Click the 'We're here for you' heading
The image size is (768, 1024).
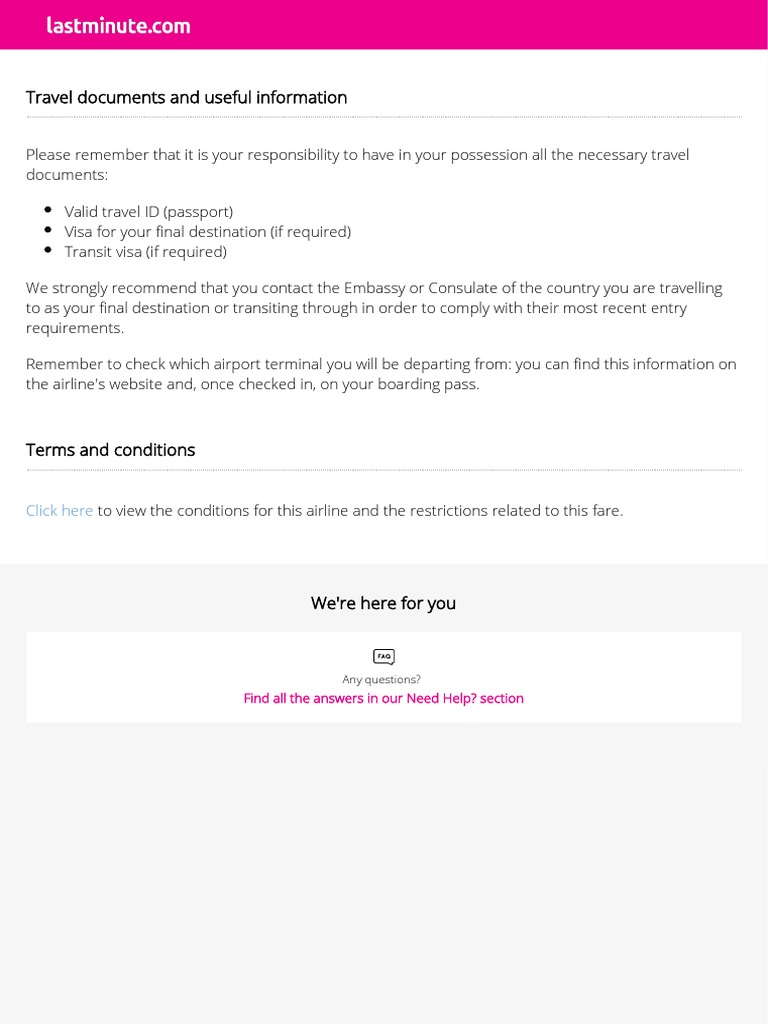383,603
